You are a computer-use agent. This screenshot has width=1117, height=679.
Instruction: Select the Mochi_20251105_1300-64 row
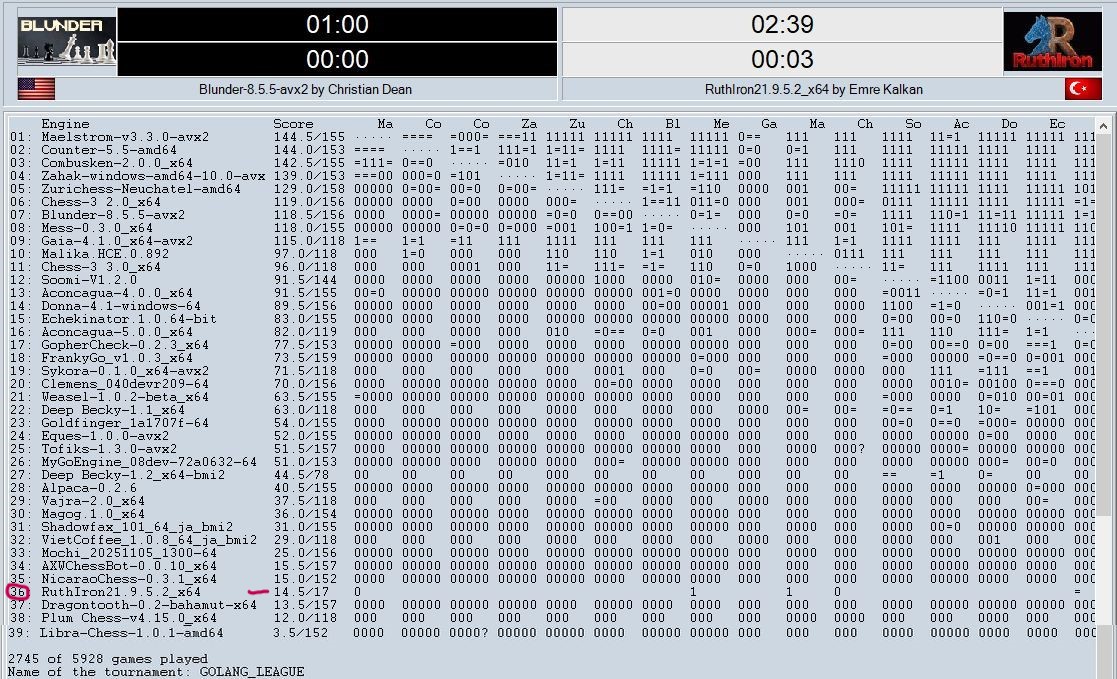pos(552,553)
